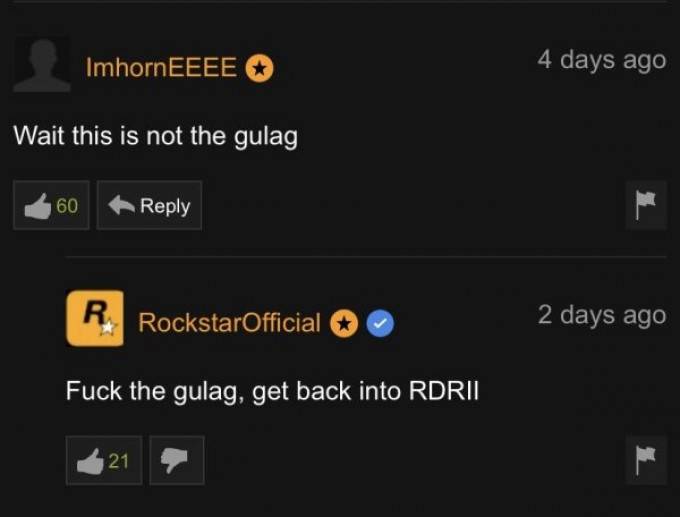Upvote the RockstarOfficial reply
The height and width of the screenshot is (517, 680).
(x=104, y=460)
